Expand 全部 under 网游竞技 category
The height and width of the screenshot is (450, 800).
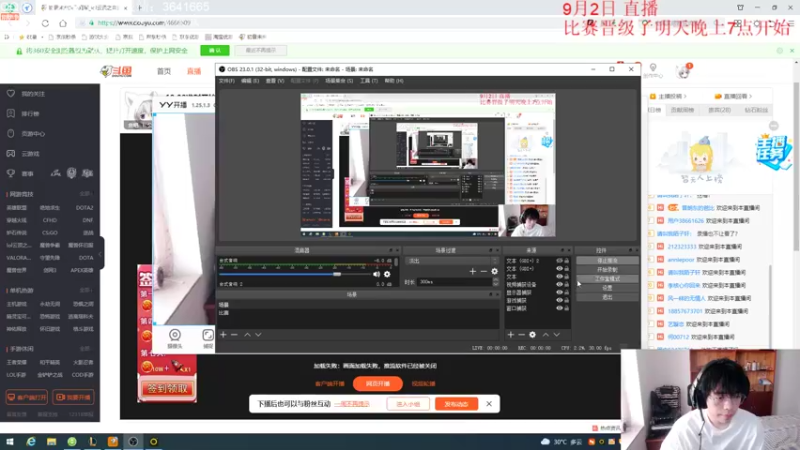click(85, 194)
